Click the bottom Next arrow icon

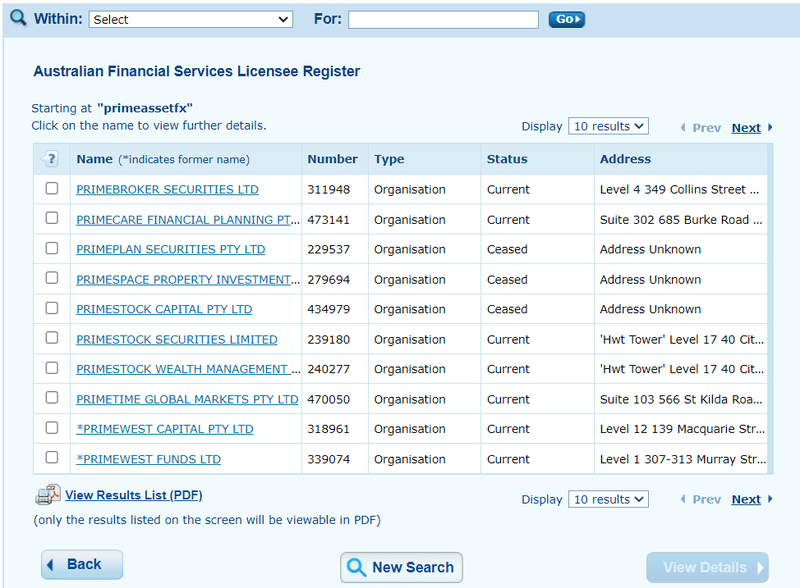click(769, 499)
